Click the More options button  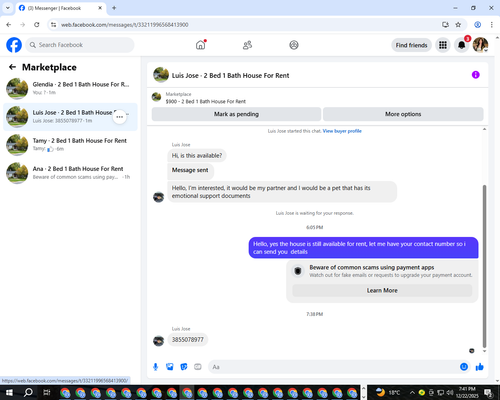pyautogui.click(x=403, y=114)
